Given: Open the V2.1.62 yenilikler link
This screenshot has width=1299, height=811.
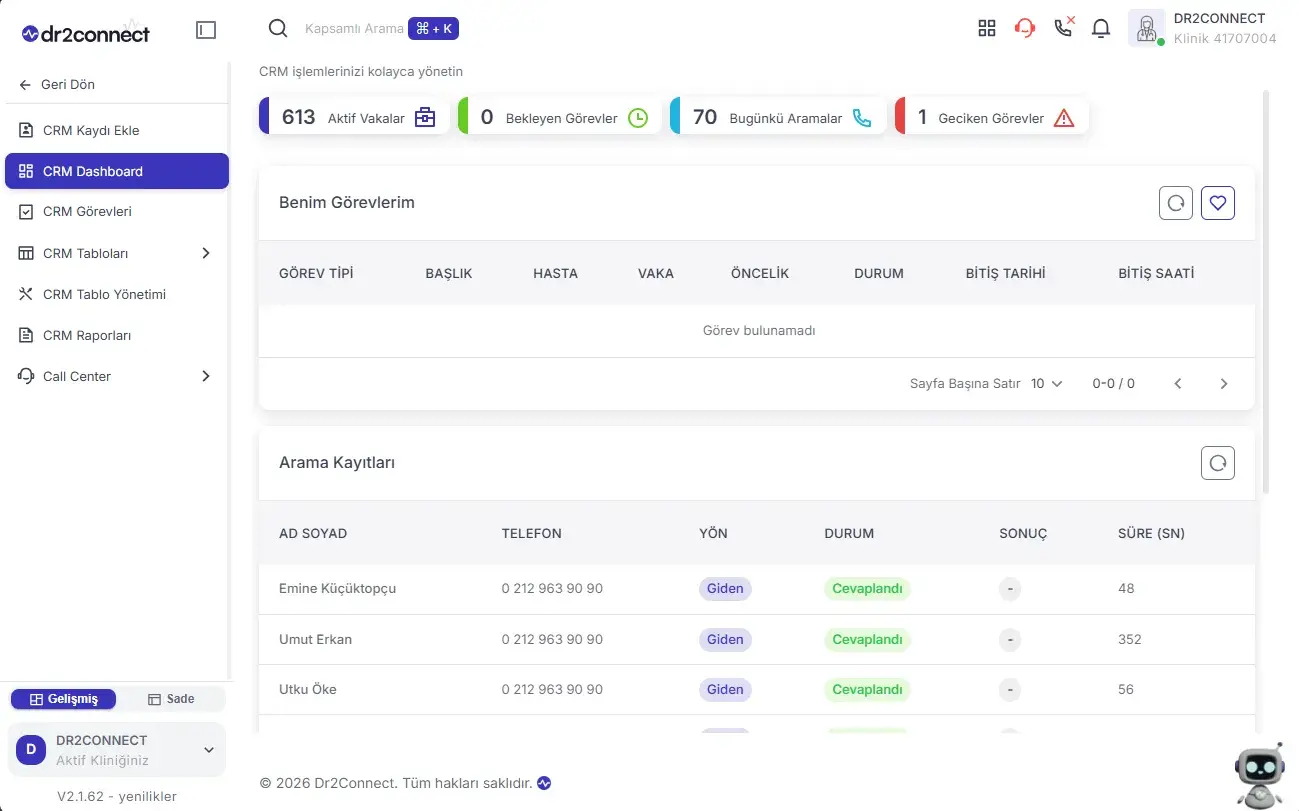Looking at the screenshot, I should [117, 796].
